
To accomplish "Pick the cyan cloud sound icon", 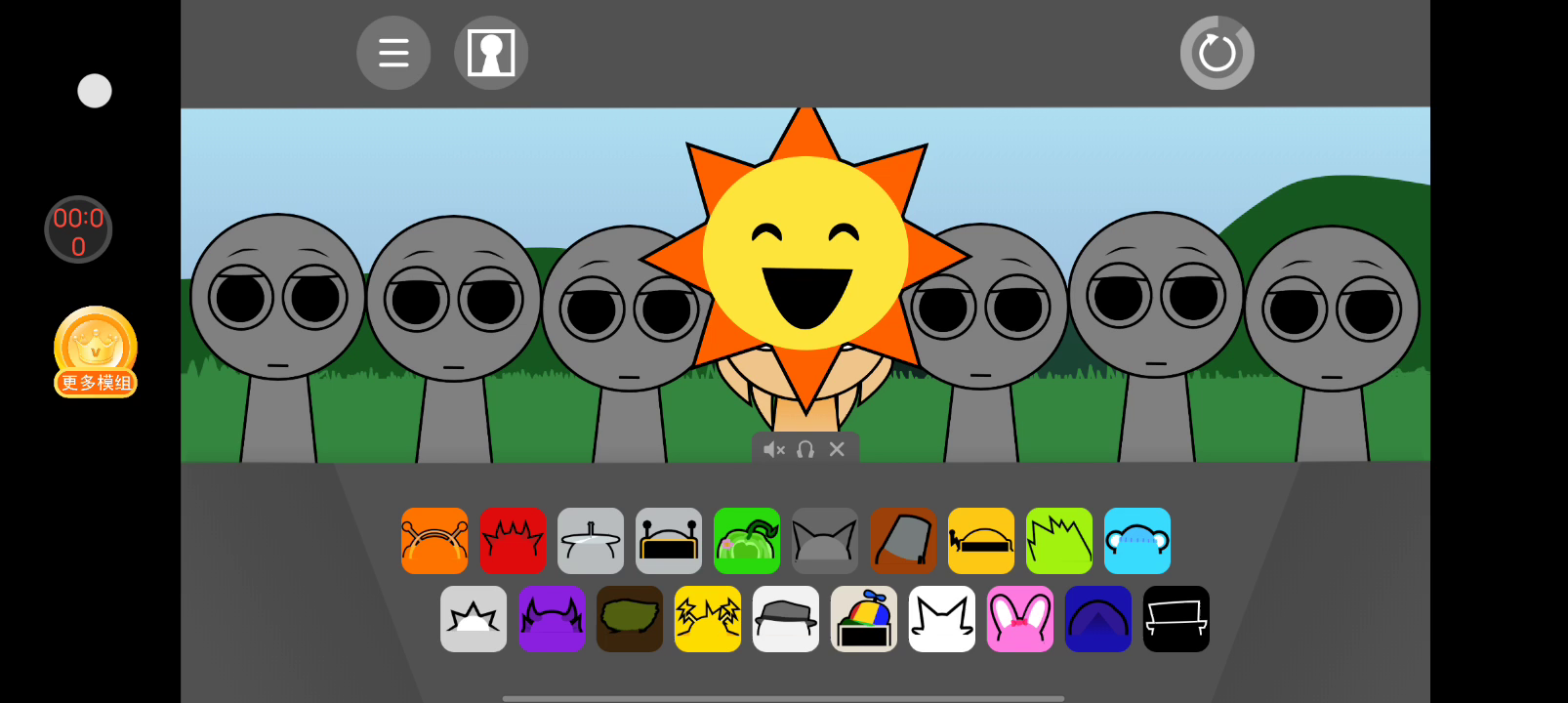I will coord(1137,541).
